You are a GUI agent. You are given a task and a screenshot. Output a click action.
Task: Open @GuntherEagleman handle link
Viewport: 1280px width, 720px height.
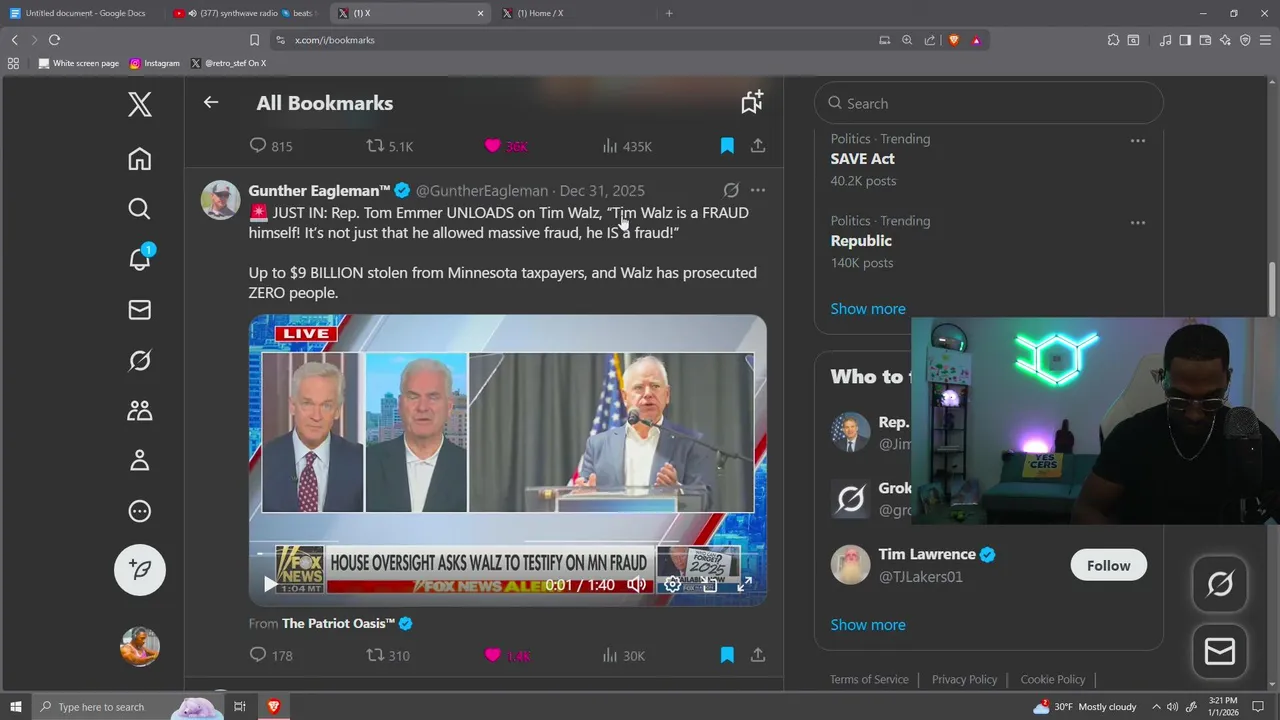(482, 190)
